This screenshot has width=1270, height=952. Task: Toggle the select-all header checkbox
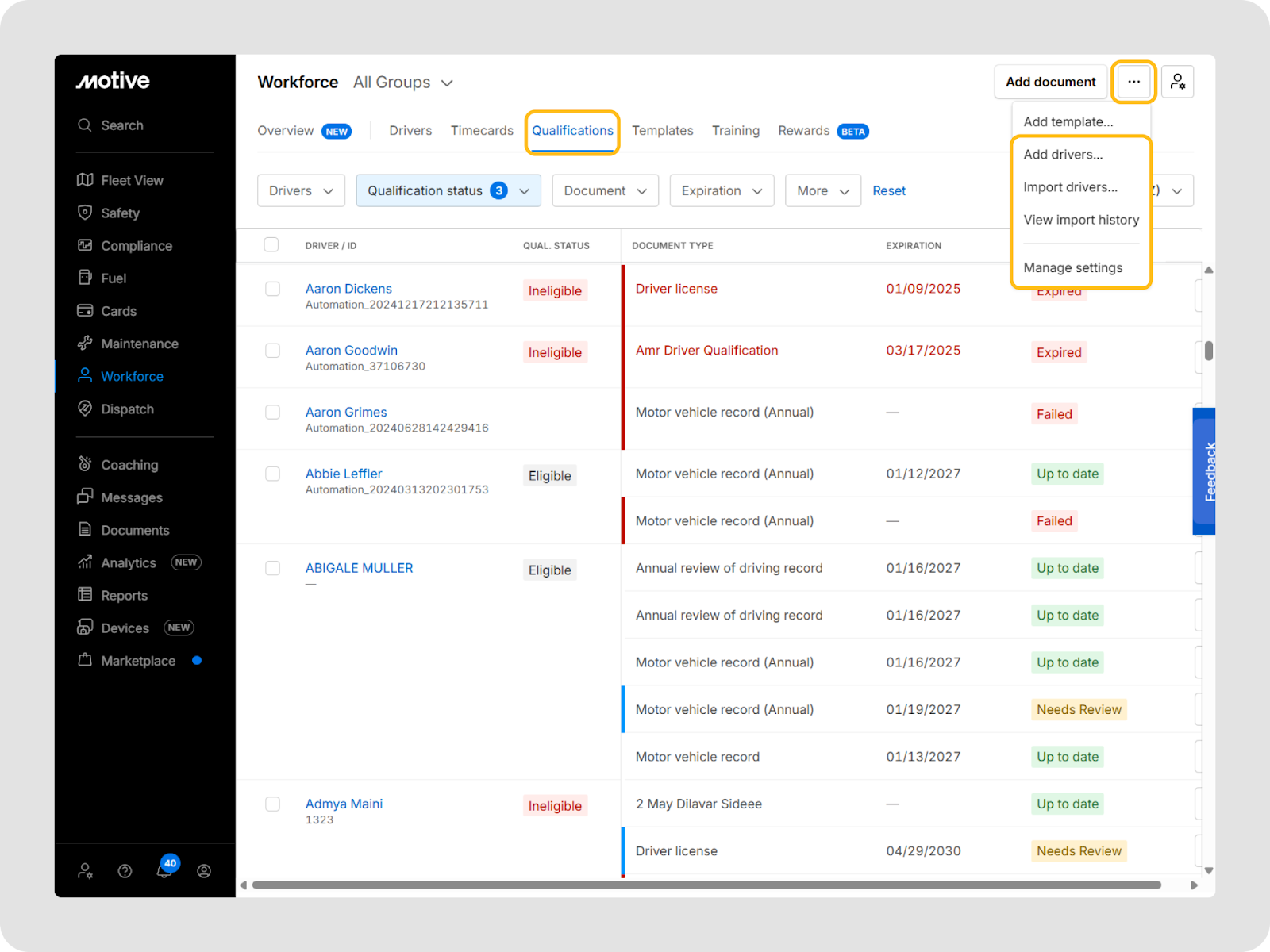(271, 244)
